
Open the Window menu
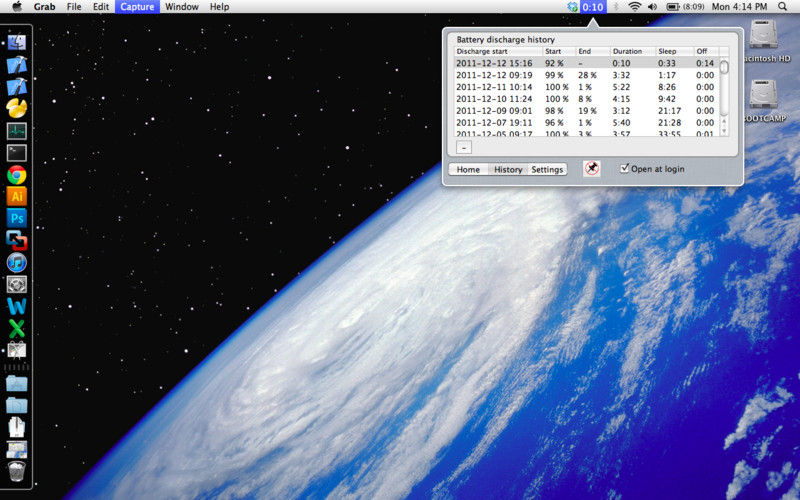(182, 7)
